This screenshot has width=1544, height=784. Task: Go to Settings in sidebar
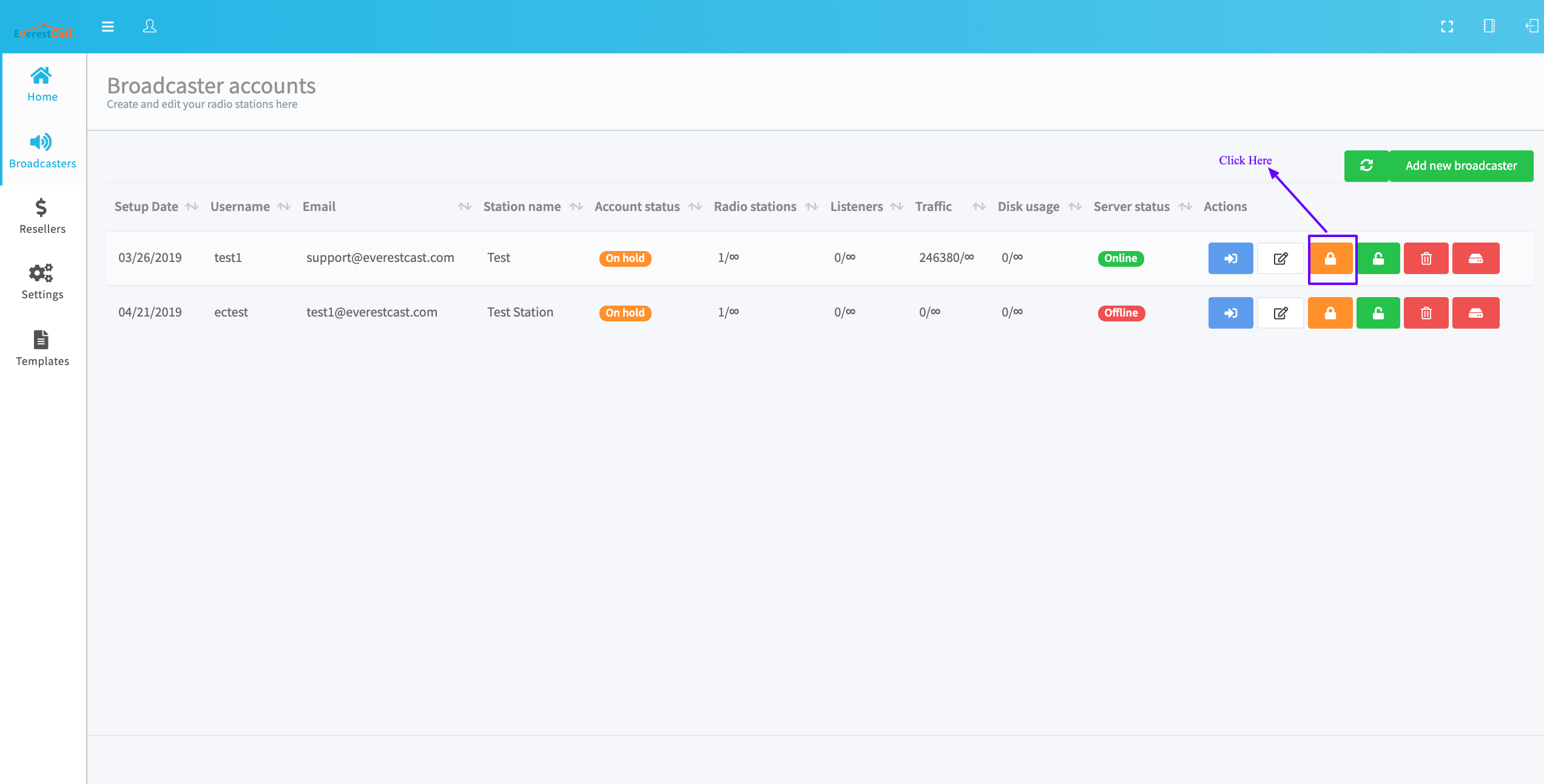point(42,282)
